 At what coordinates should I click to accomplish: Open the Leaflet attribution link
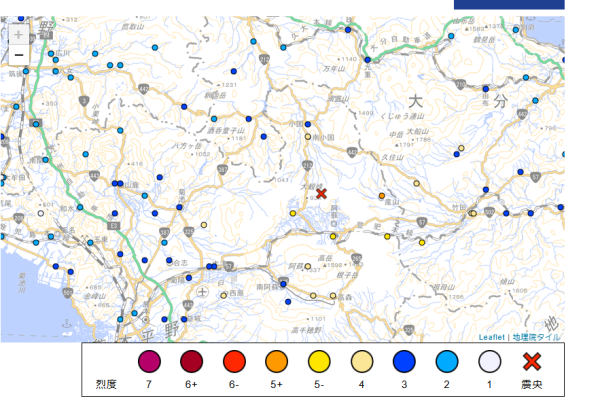492,337
